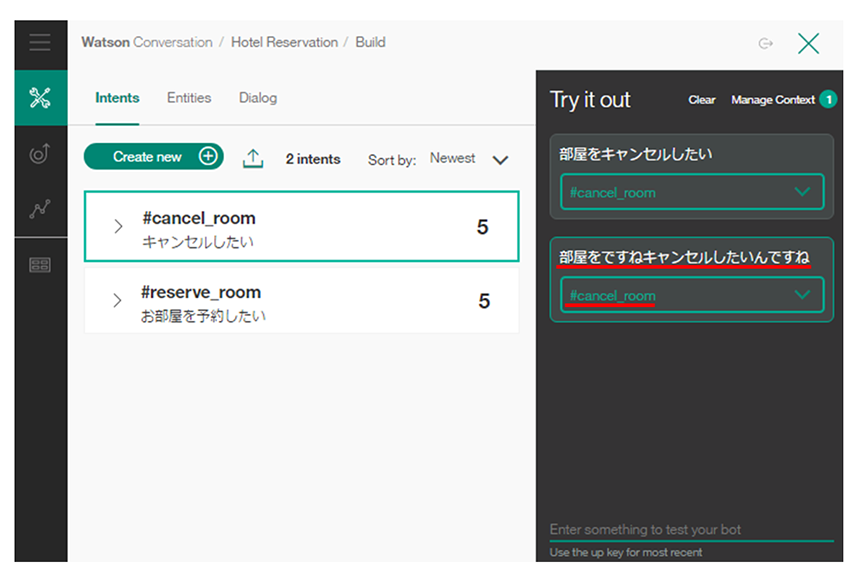
Task: Click the upload intents icon
Action: point(253,159)
